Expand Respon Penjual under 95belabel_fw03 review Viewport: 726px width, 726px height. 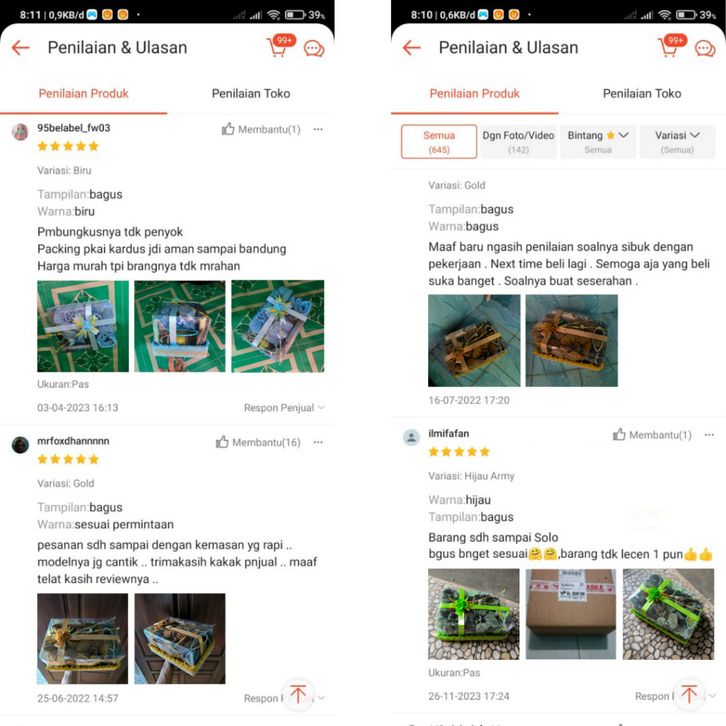284,408
